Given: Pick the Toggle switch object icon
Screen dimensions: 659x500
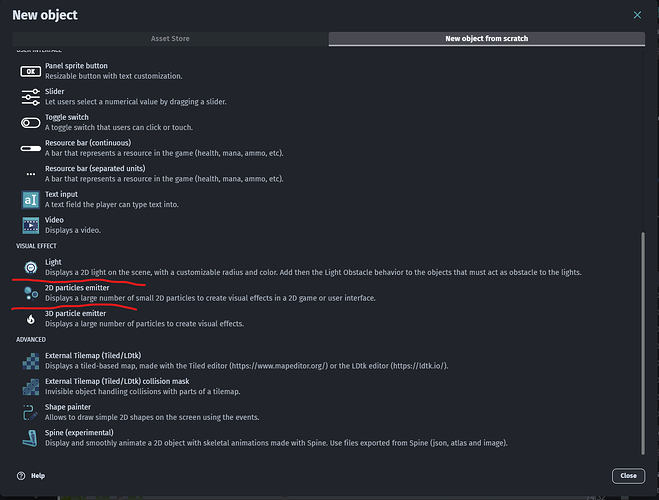Looking at the screenshot, I should pyautogui.click(x=30, y=122).
